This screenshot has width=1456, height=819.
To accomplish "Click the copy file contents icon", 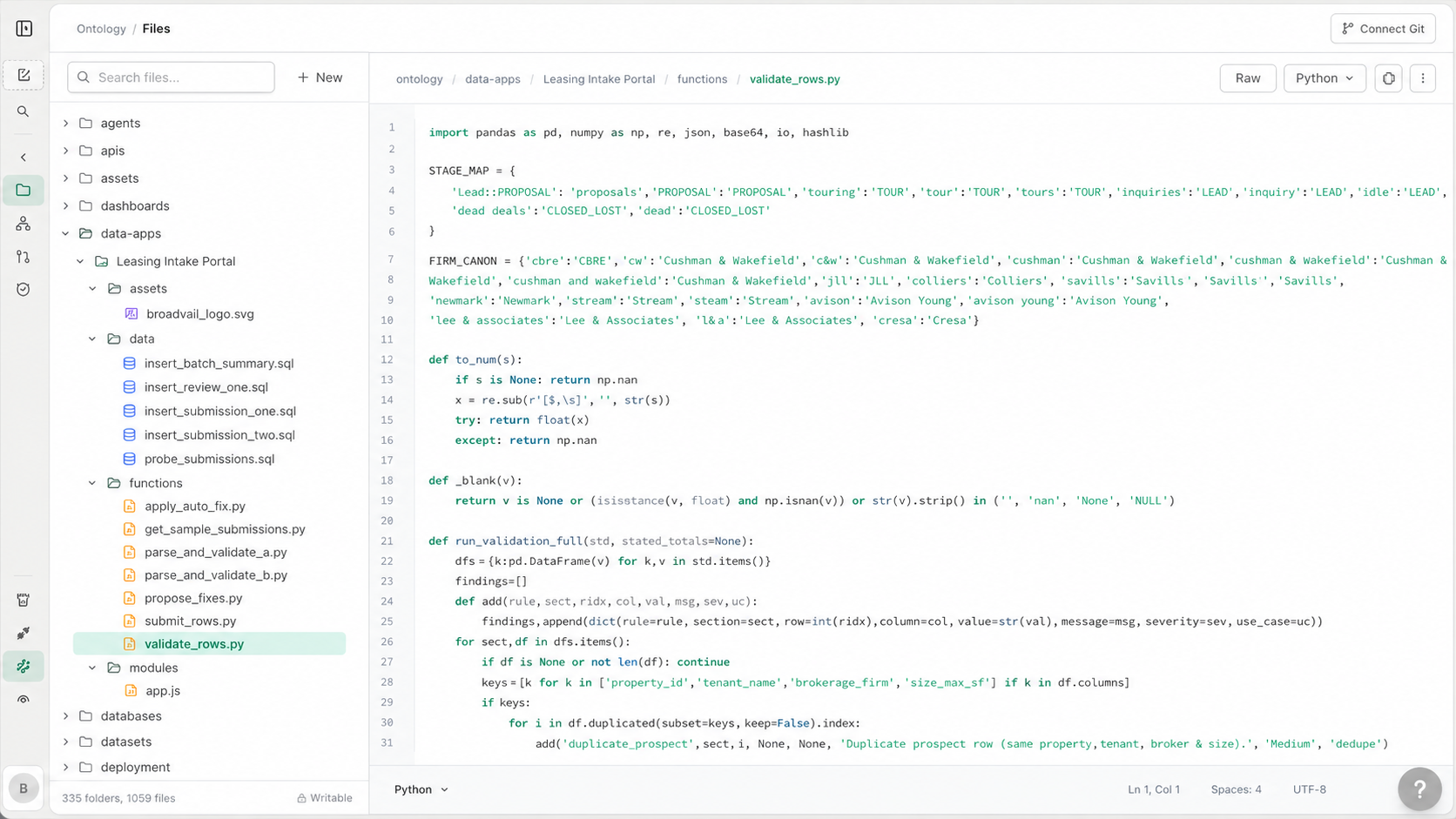I will [1388, 78].
